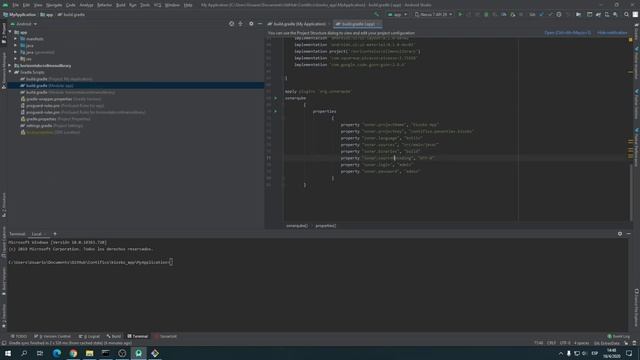The image size is (640, 360).
Task: Click the run gutter arrow beside properties
Action: click(276, 111)
